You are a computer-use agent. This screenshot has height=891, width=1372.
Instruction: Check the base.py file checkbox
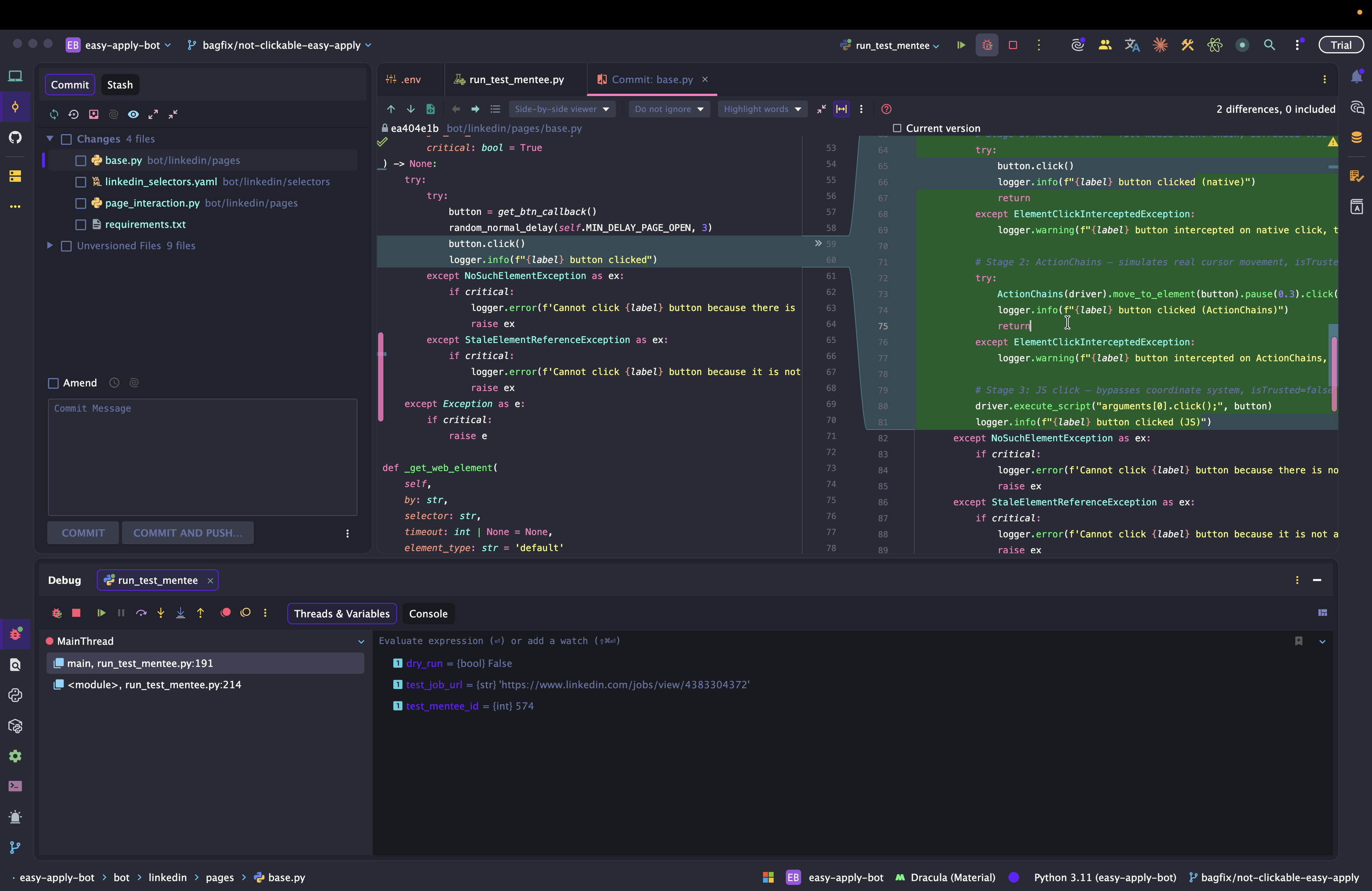pos(81,161)
